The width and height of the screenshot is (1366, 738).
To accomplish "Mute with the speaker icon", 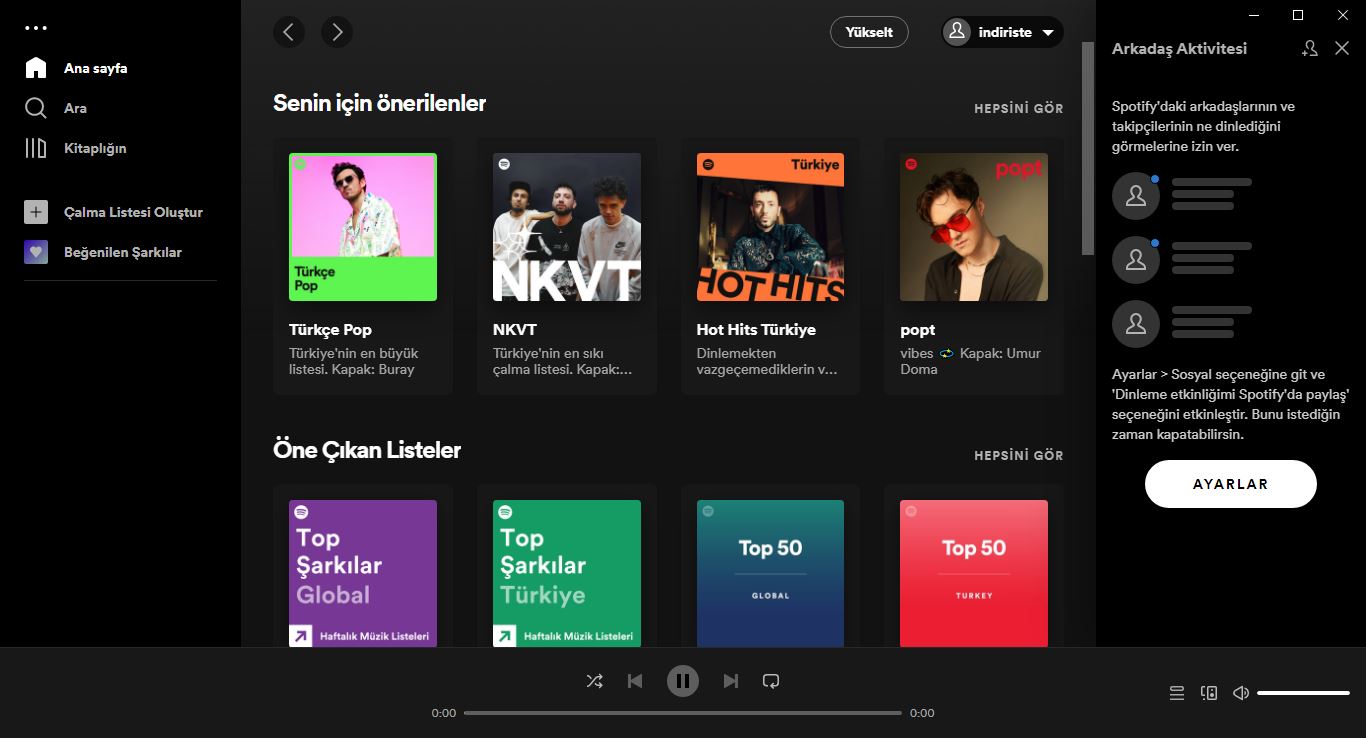I will [1241, 692].
